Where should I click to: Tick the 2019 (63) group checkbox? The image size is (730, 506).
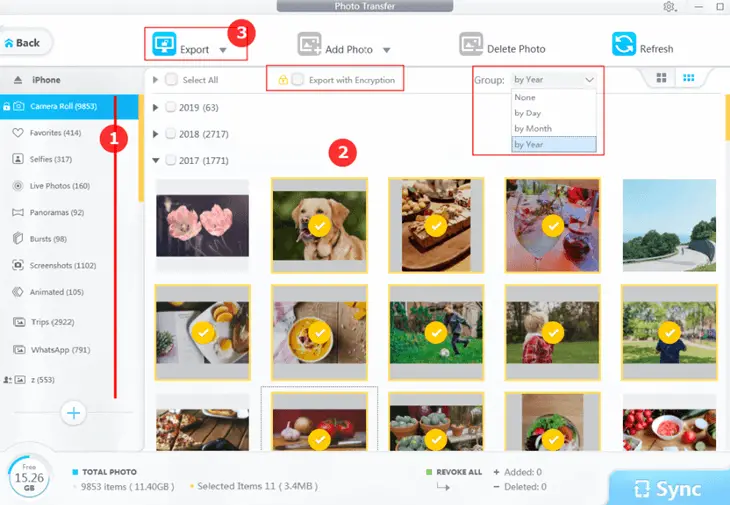[171, 107]
